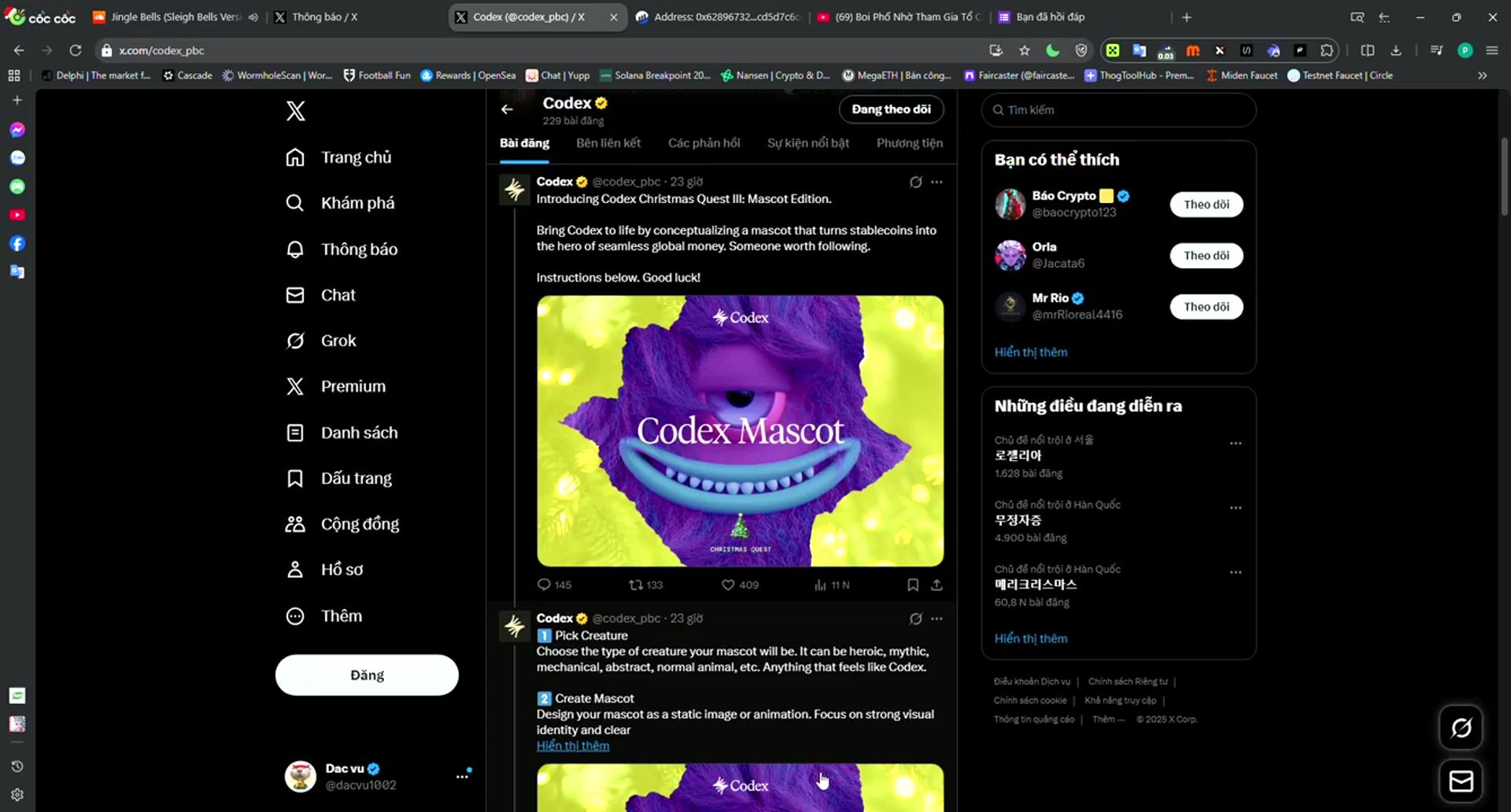Image resolution: width=1511 pixels, height=812 pixels.
Task: Show more suggested accounts
Action: tap(1031, 352)
